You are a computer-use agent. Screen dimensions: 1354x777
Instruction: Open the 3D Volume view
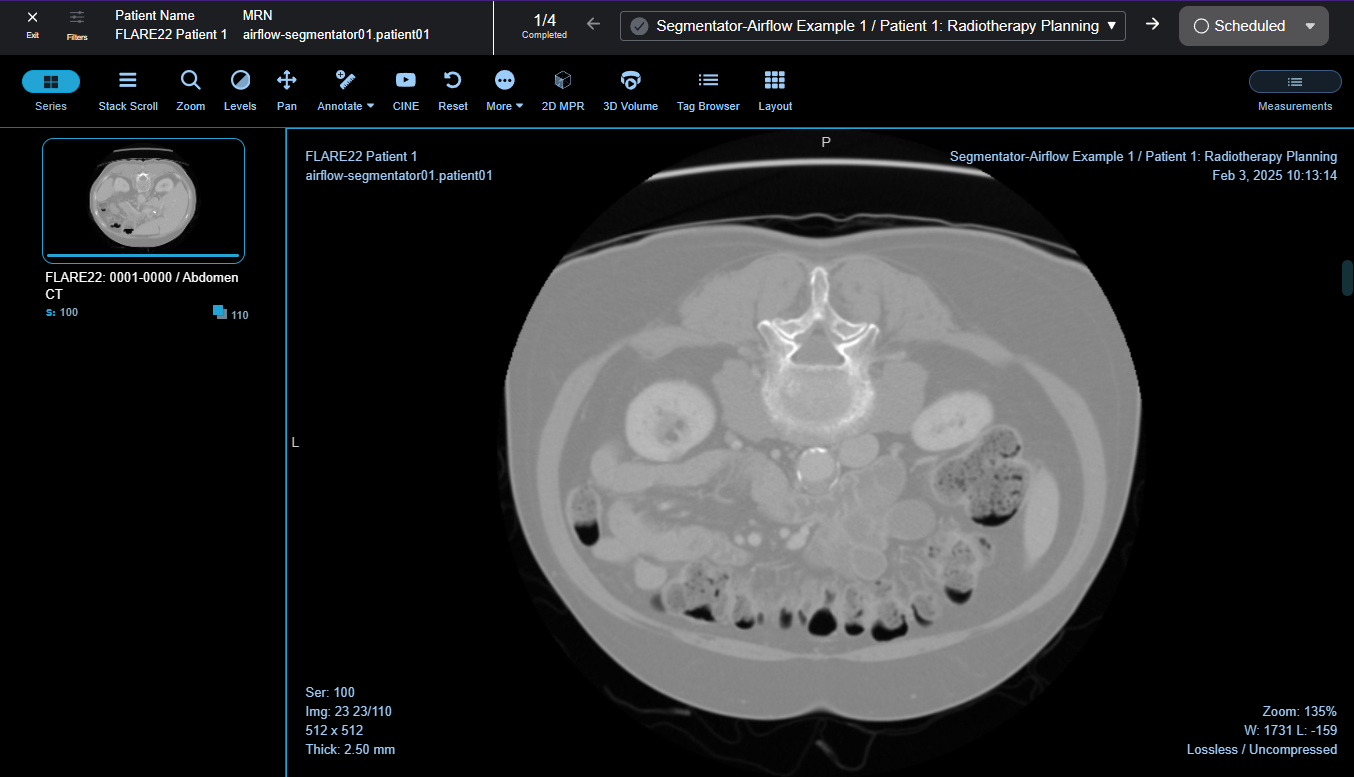pyautogui.click(x=630, y=90)
